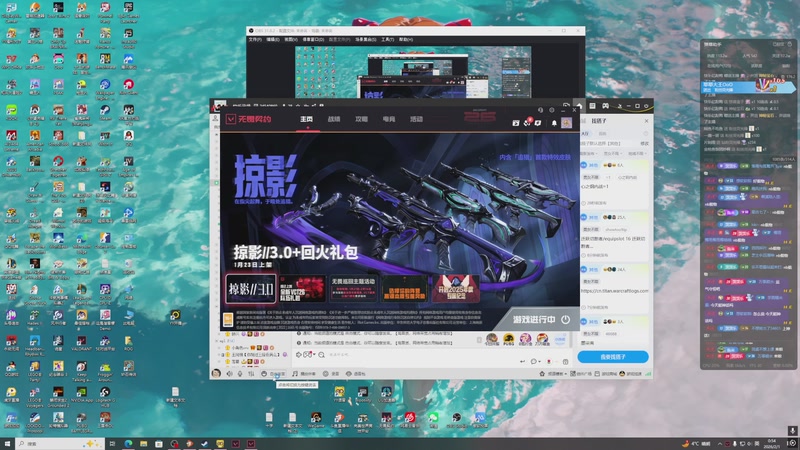The width and height of the screenshot is (800, 450).
Task: Open Steam from the taskbar
Action: tap(205, 444)
